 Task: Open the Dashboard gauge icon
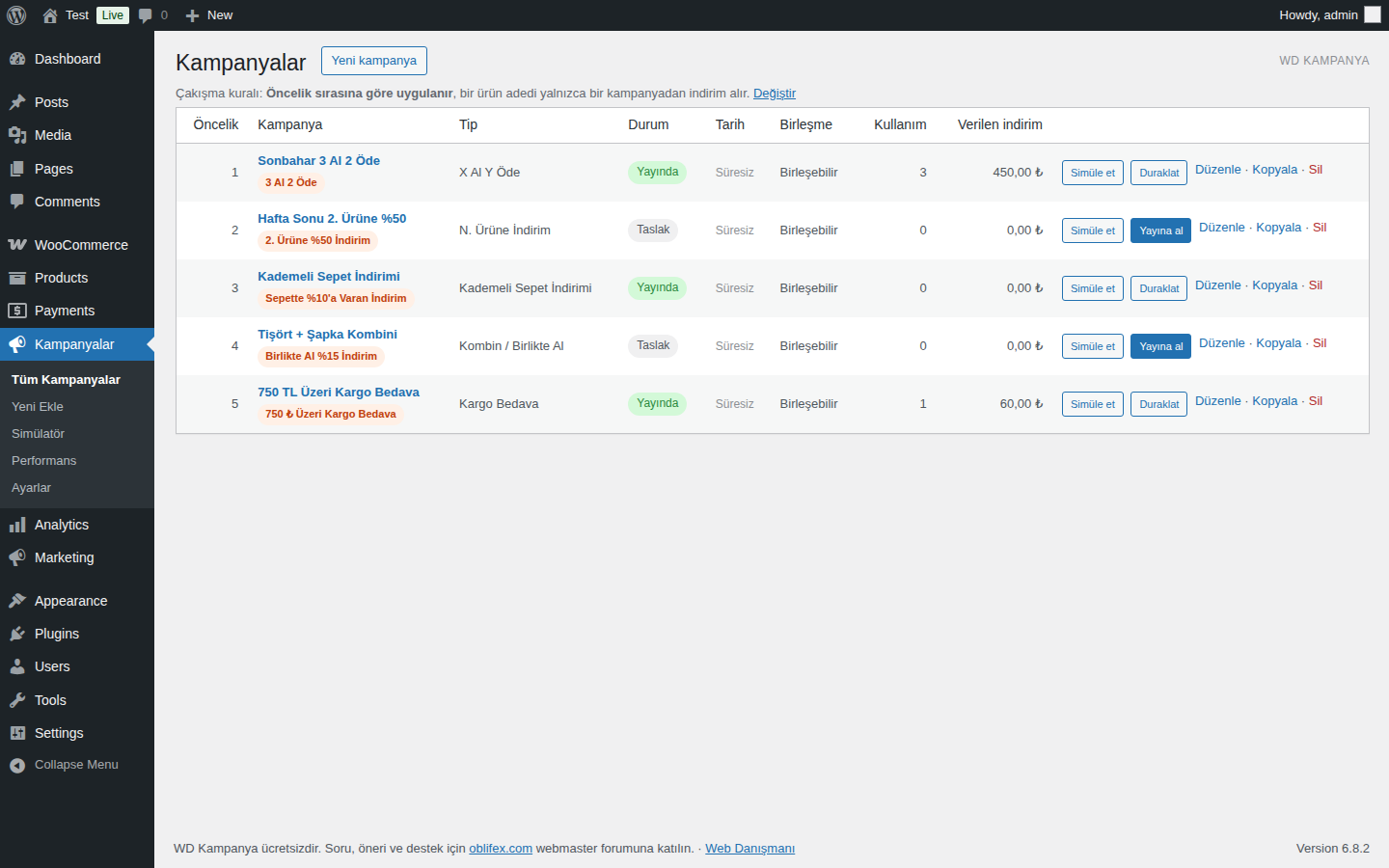17,59
